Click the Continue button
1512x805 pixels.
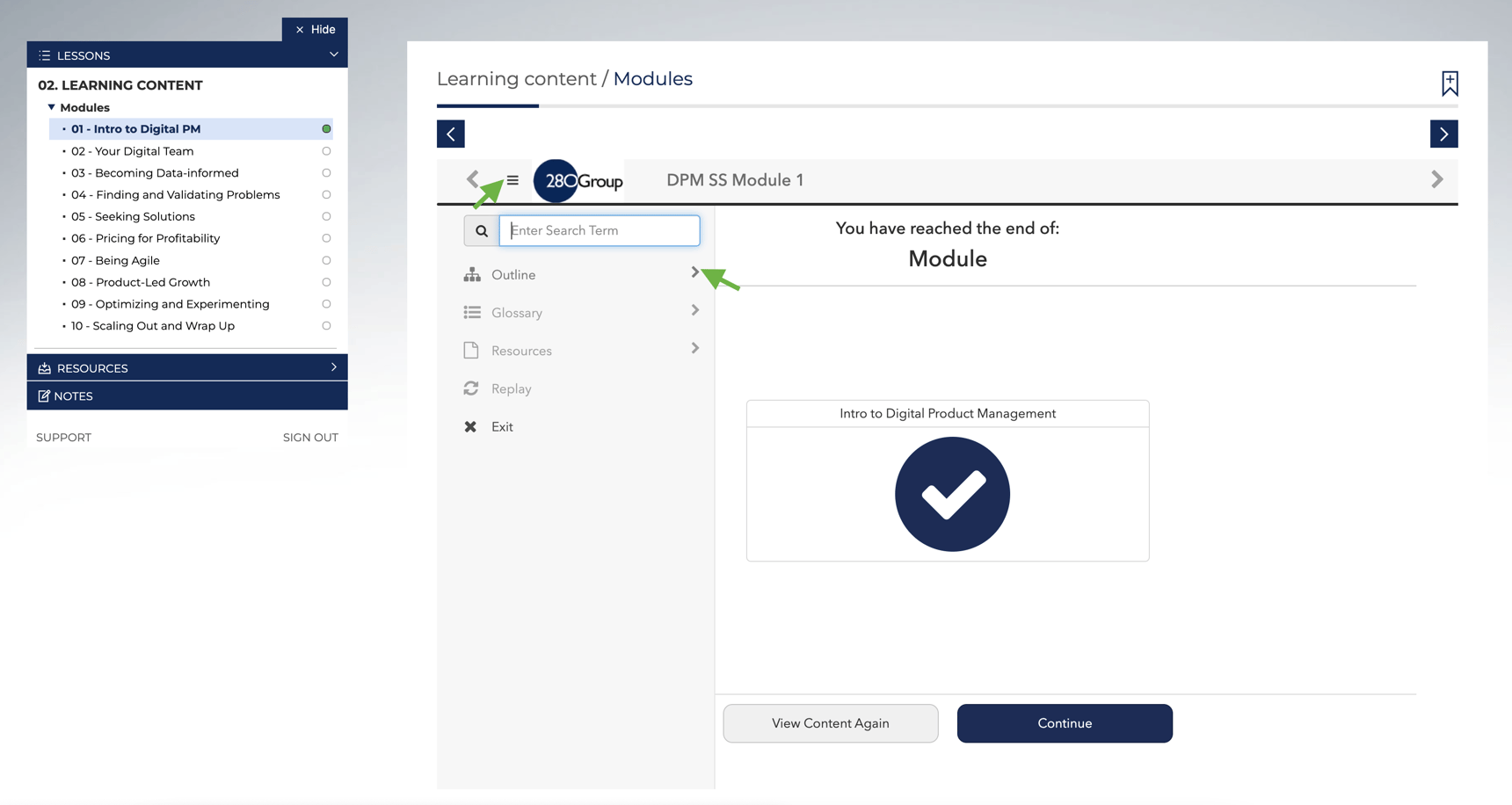coord(1065,723)
